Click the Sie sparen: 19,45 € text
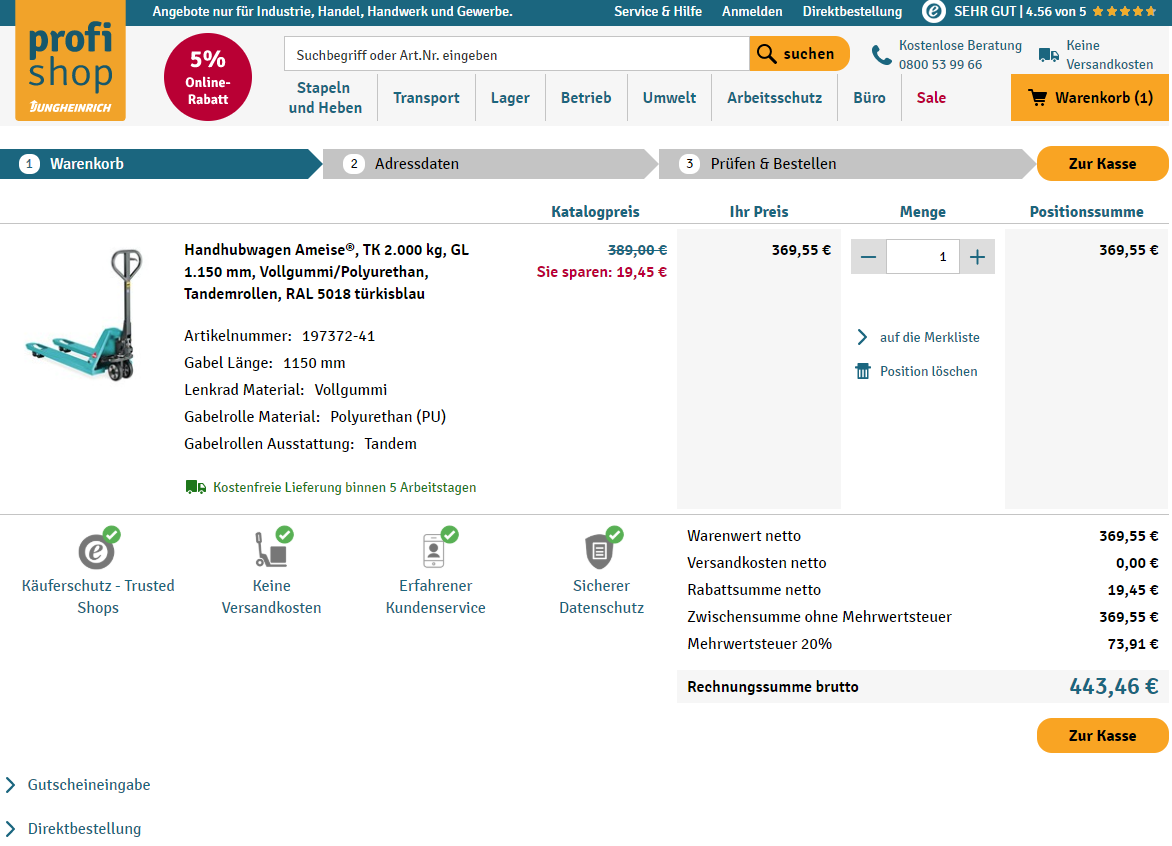 [602, 272]
